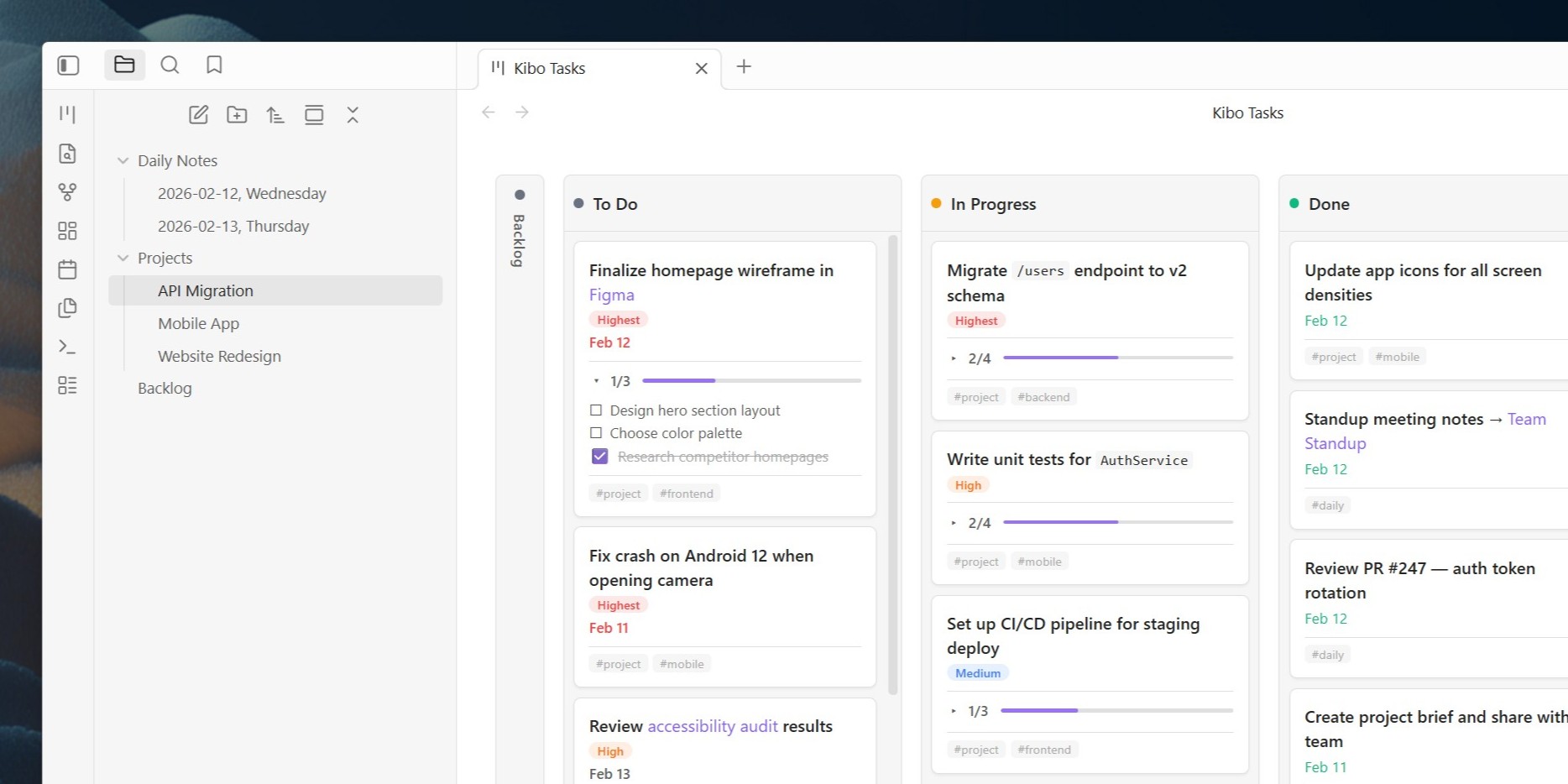Click the graph view icon in the sidebar

[x=68, y=192]
